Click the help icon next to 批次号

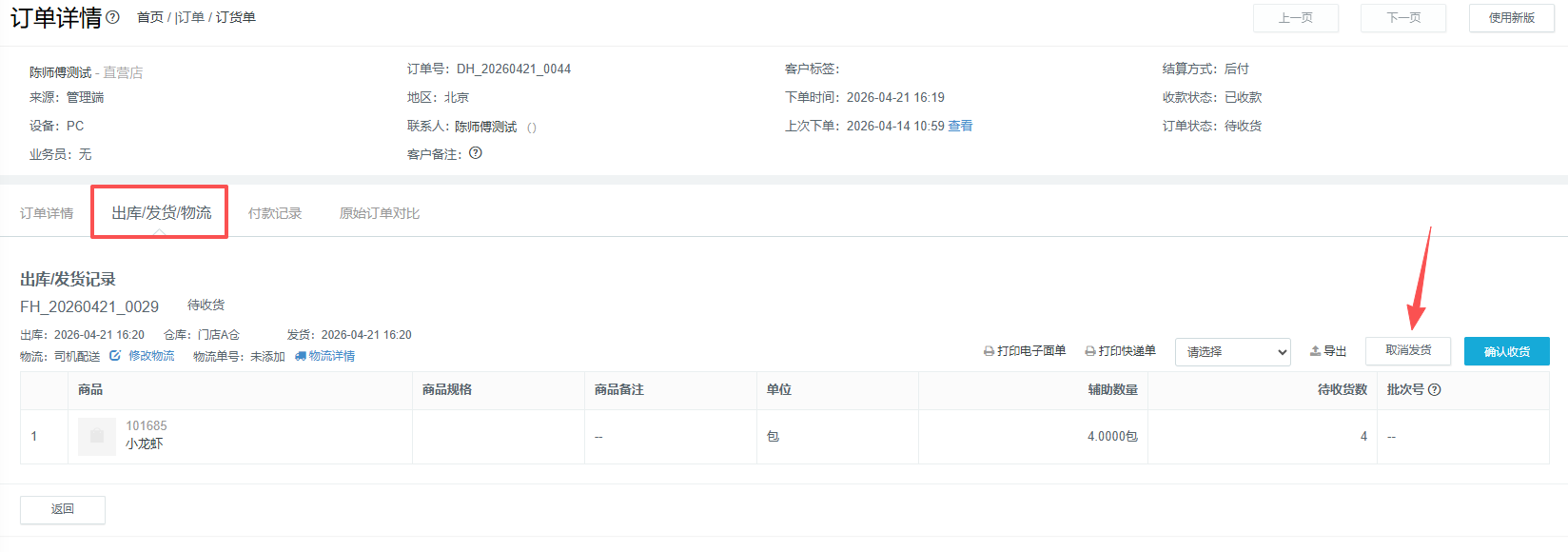point(1435,389)
